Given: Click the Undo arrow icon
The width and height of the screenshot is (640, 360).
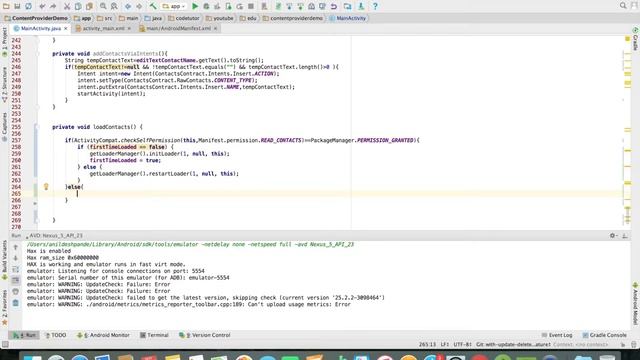Looking at the screenshot, I should (x=42, y=6).
